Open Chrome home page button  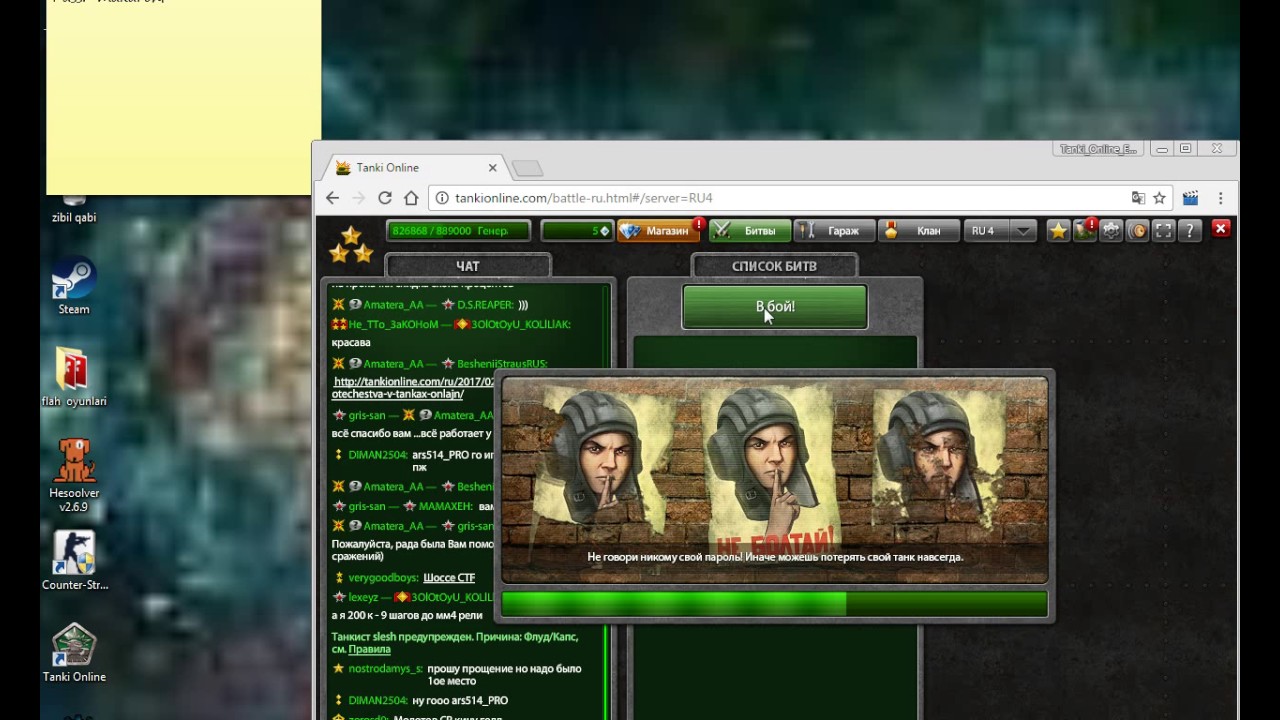tap(411, 198)
